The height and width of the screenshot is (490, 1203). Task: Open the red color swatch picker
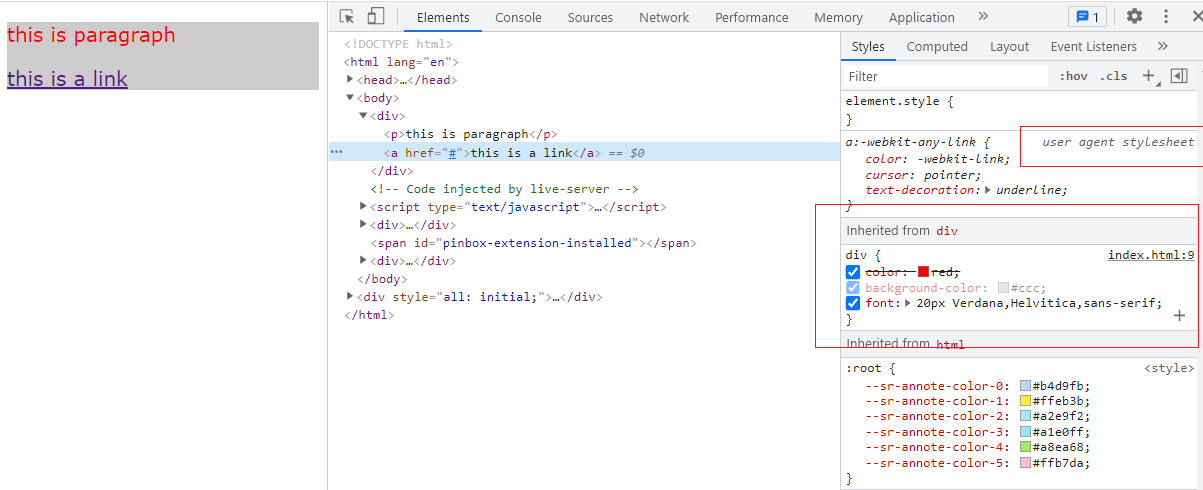pos(923,272)
